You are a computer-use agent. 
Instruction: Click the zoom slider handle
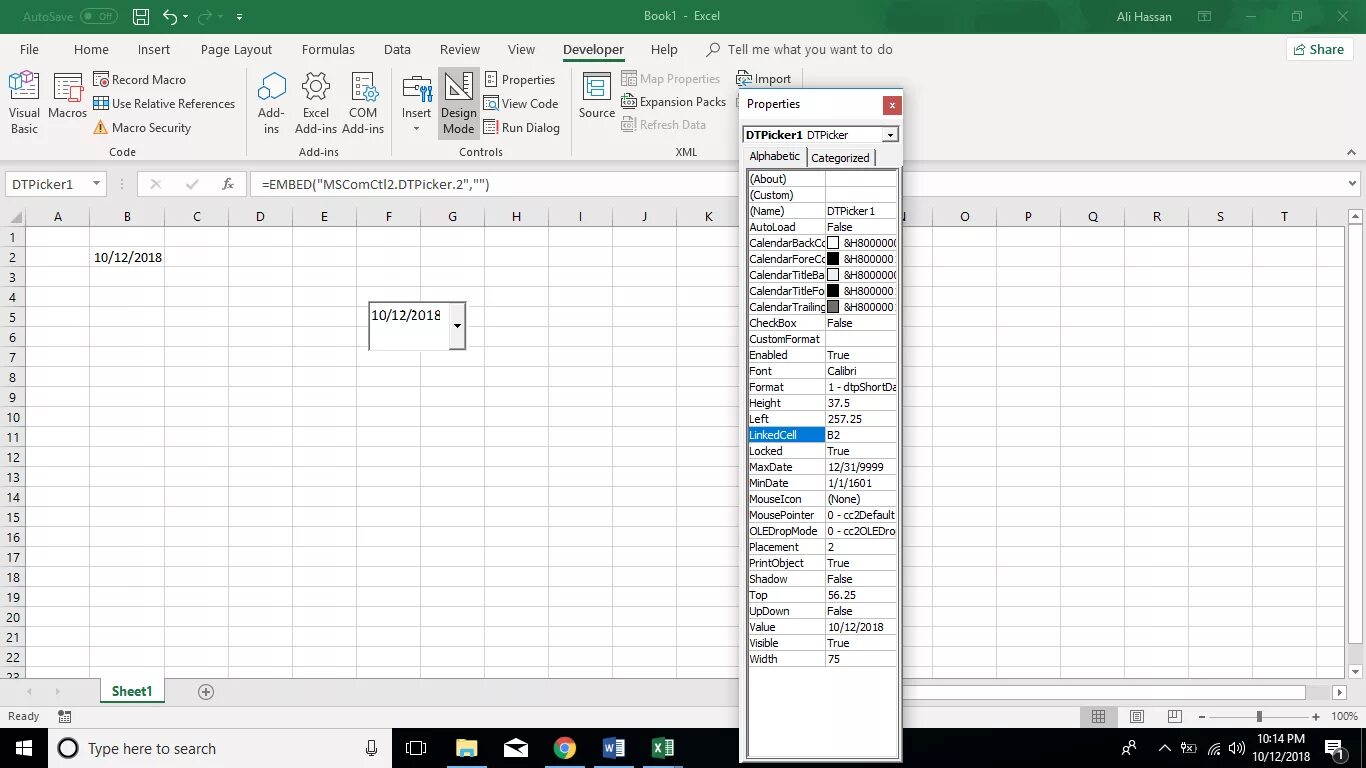click(1259, 716)
